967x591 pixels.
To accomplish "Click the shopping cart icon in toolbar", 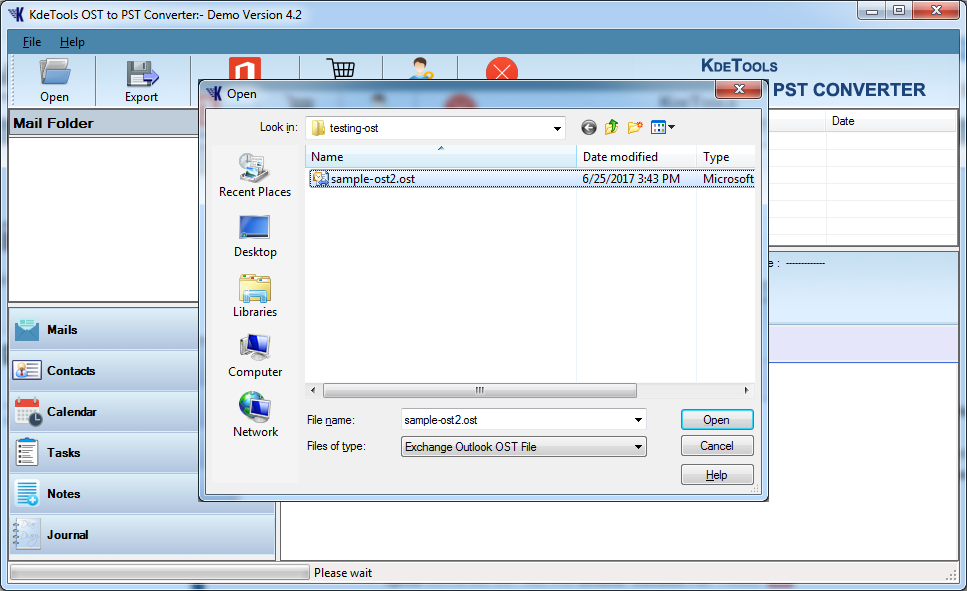I will (340, 68).
